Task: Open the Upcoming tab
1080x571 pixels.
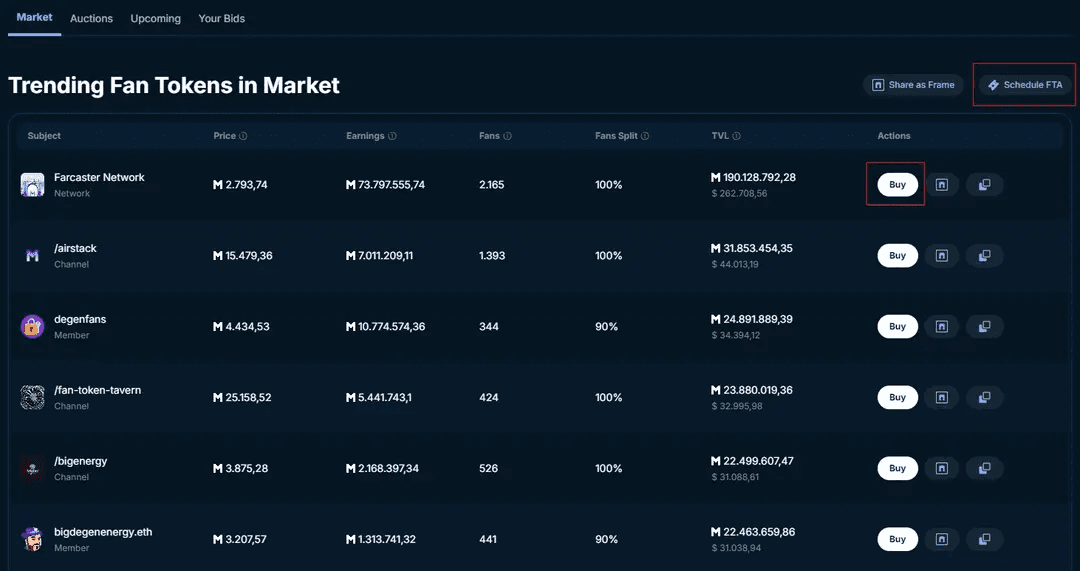Action: (x=156, y=19)
